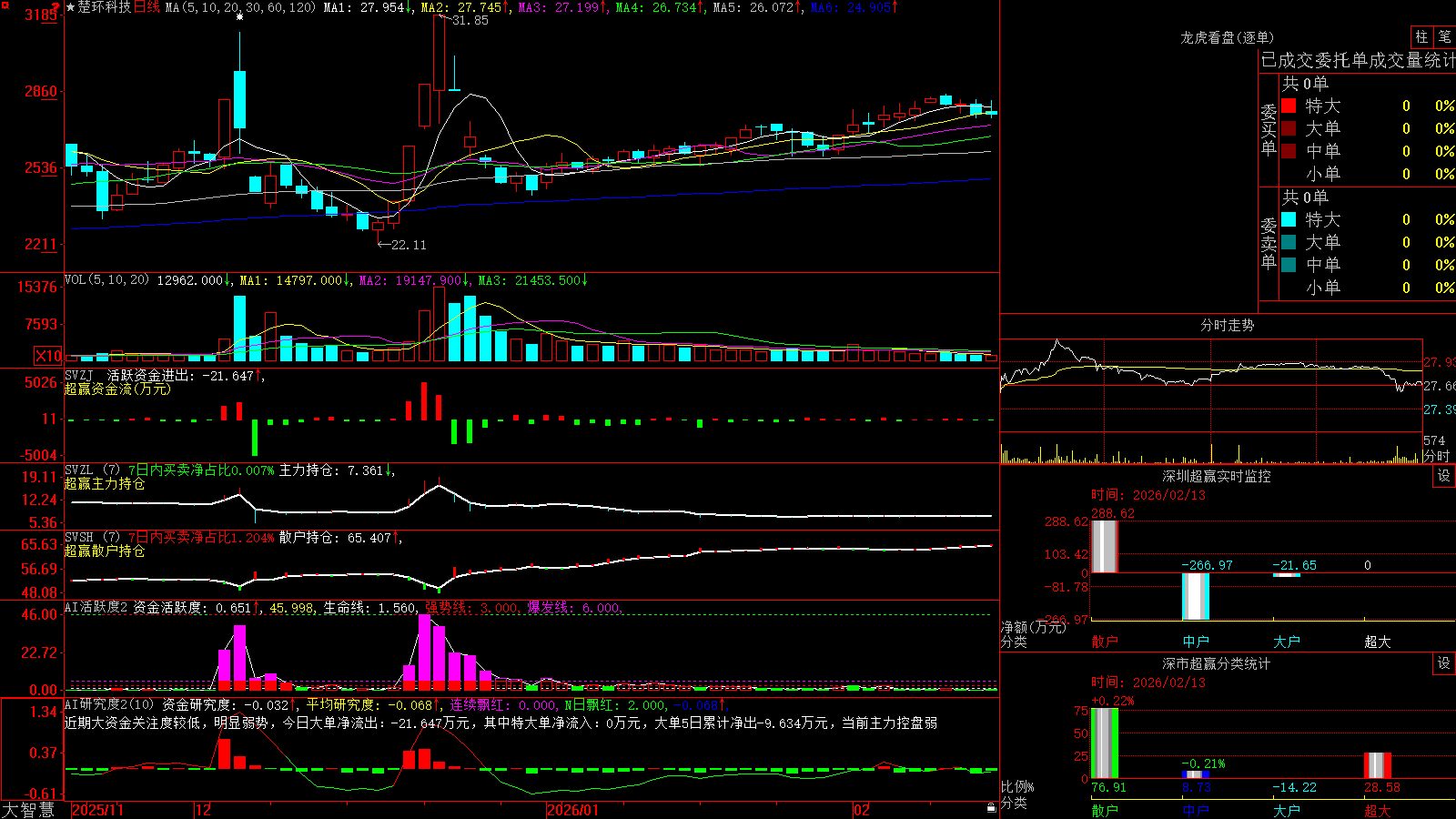Click the AI活跃度2 indicator name
The width and height of the screenshot is (1456, 819).
96,607
